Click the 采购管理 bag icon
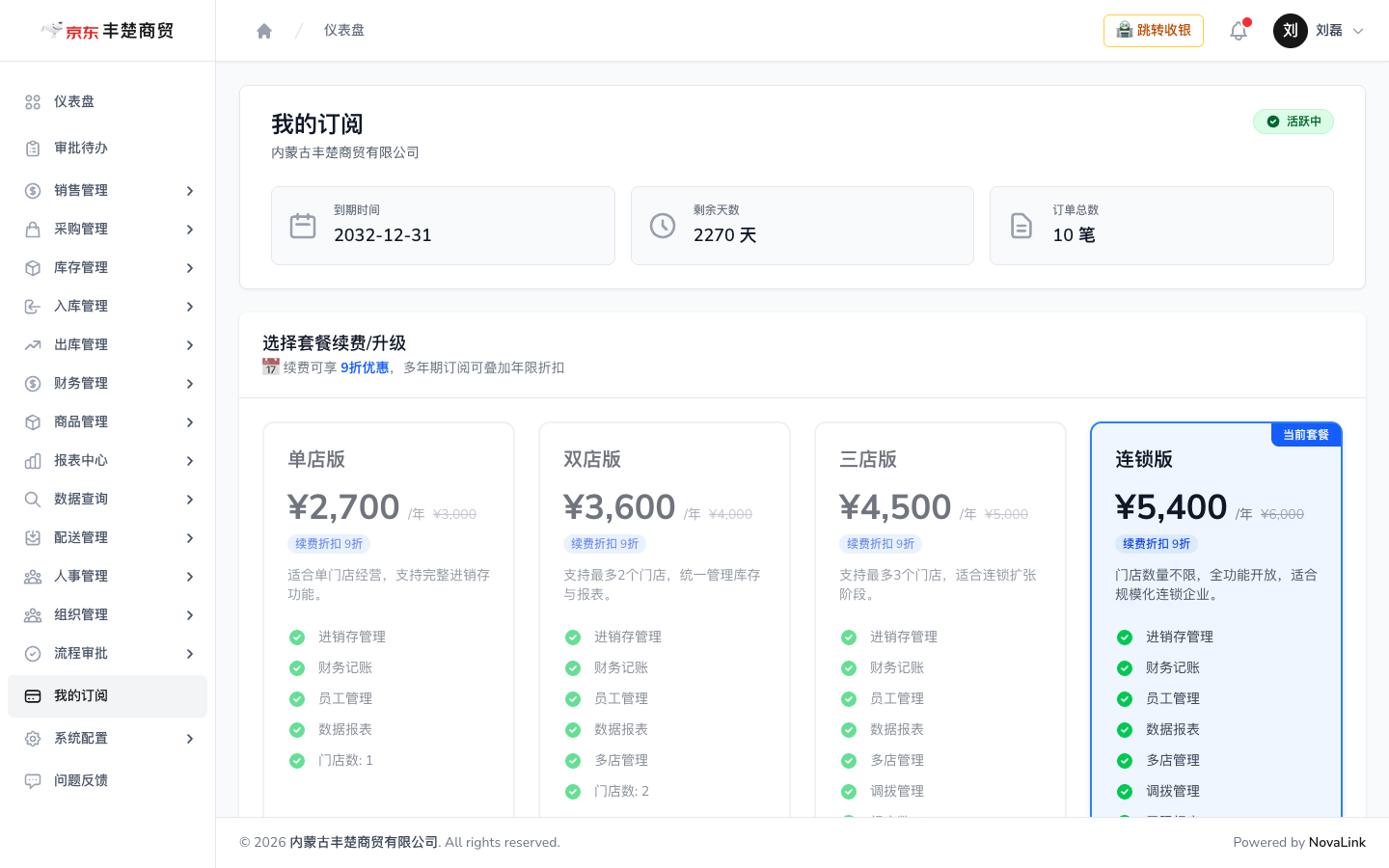 click(33, 230)
